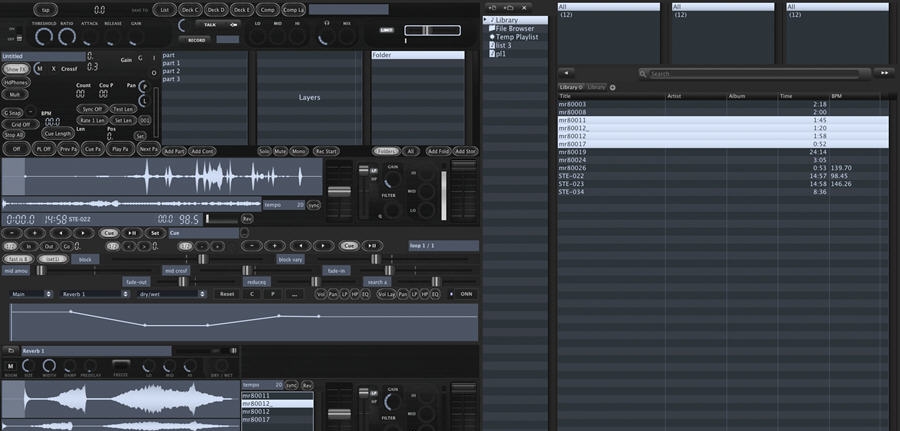Toggle PL Off

pyautogui.click(x=44, y=149)
